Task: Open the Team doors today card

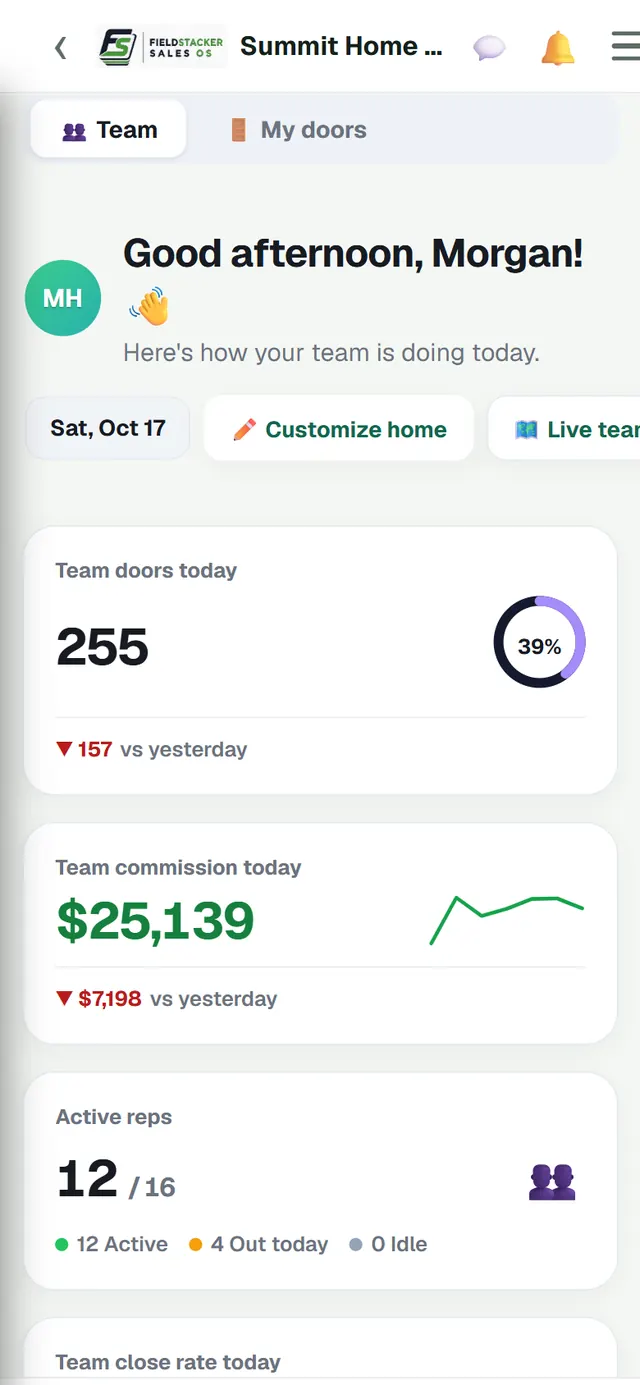Action: point(320,661)
